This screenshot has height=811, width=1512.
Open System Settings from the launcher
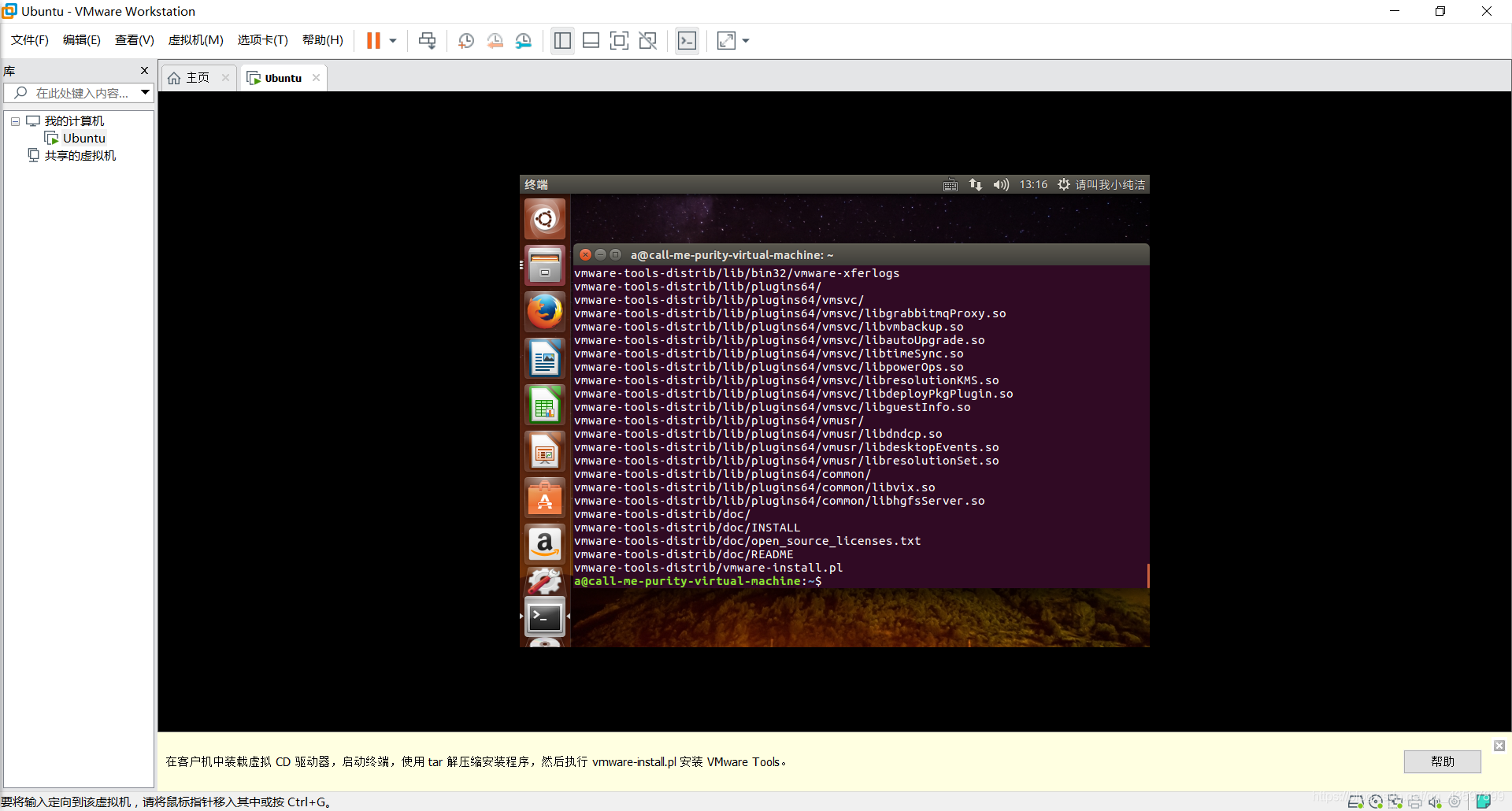[x=545, y=582]
